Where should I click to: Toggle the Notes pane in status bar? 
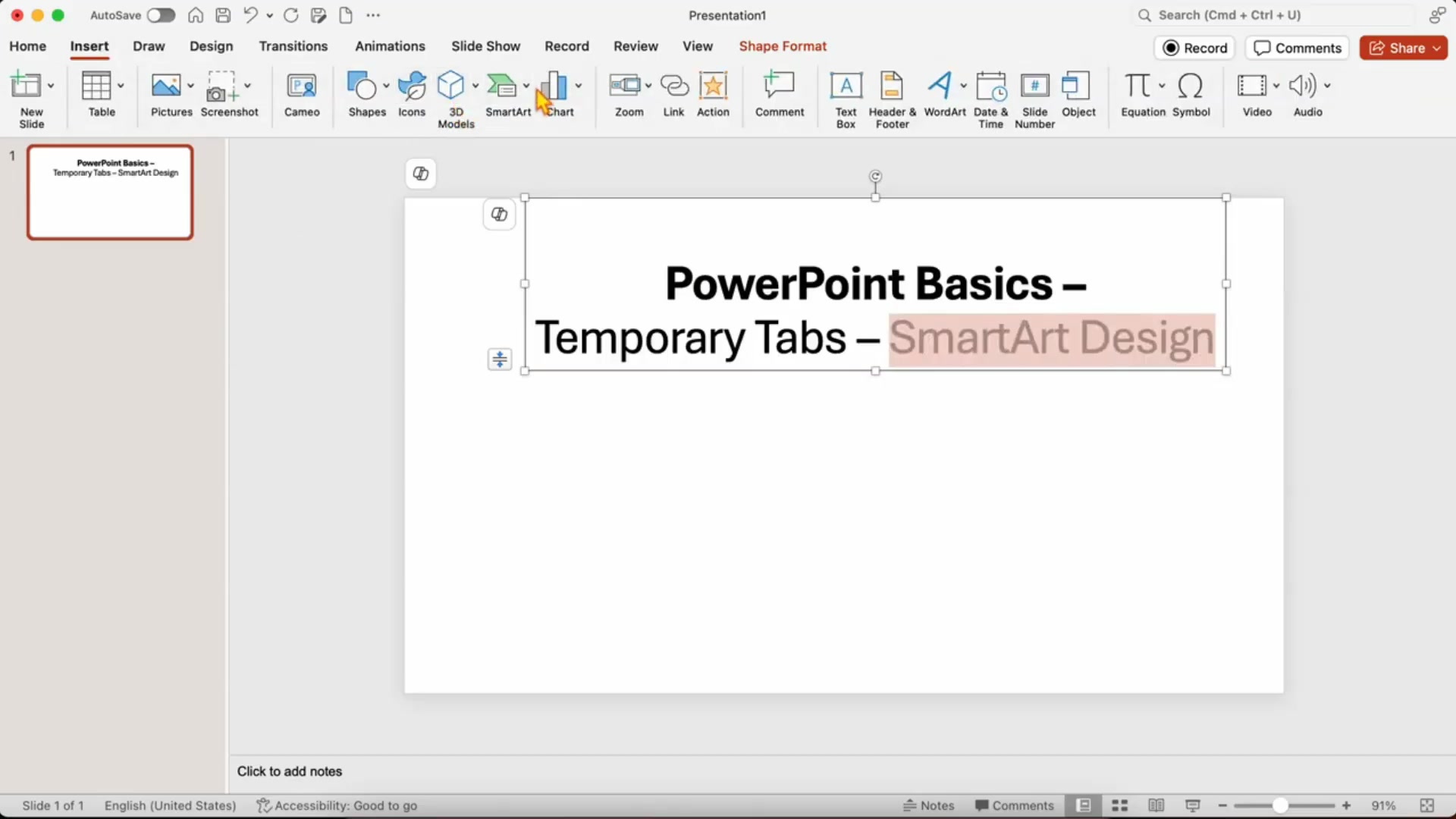click(x=928, y=805)
